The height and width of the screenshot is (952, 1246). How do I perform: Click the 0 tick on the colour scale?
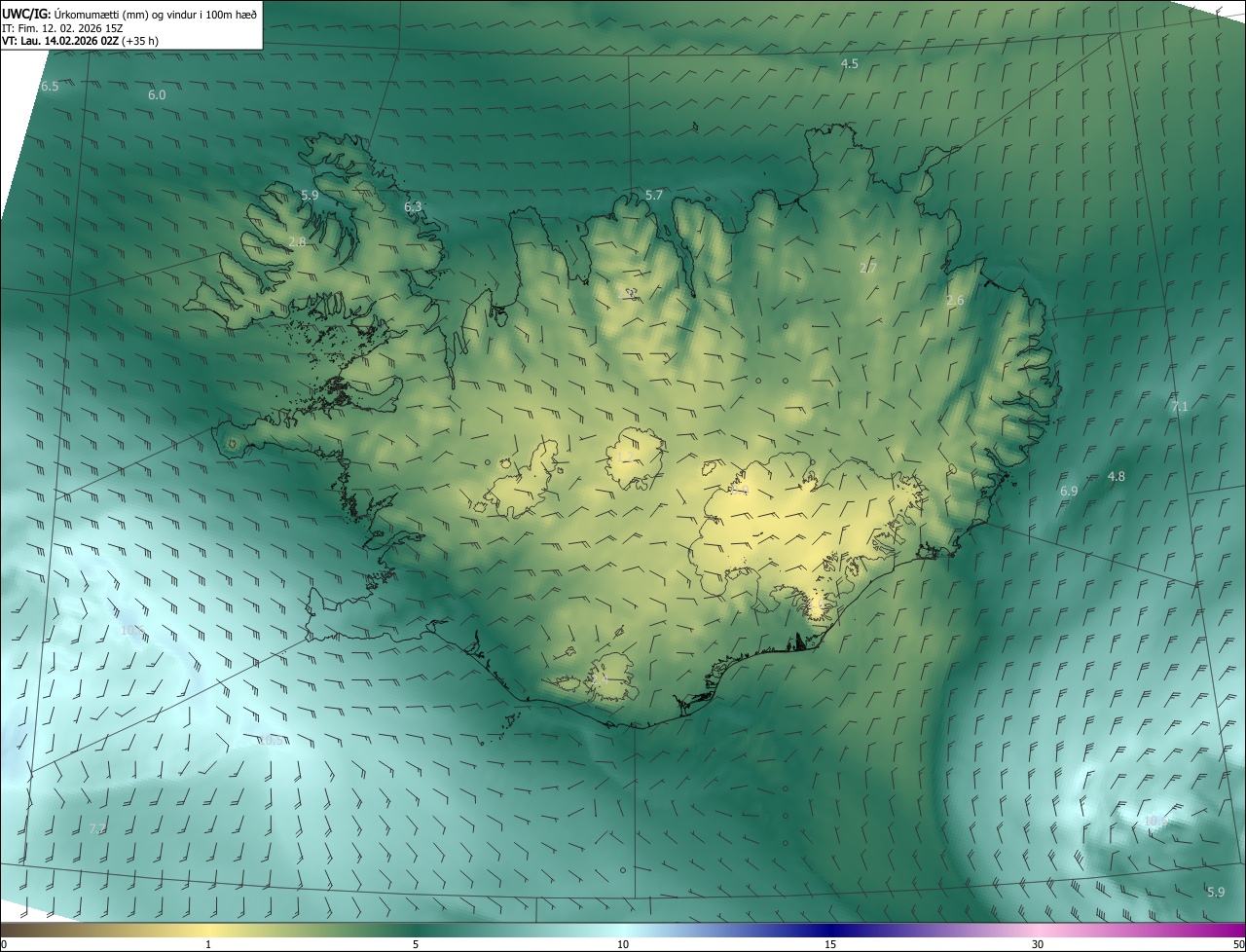(x=4, y=944)
